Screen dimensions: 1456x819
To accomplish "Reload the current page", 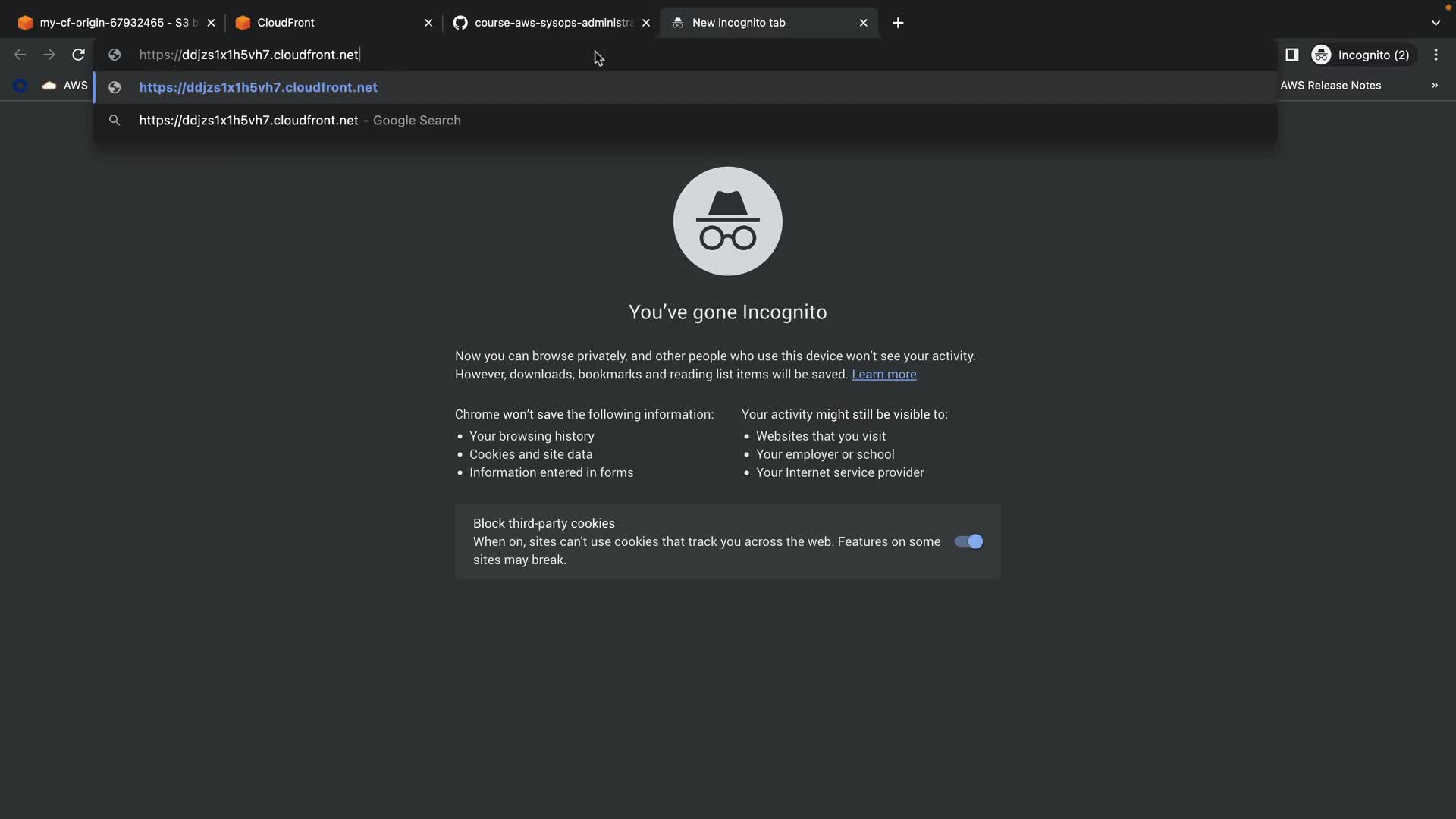I will tap(78, 55).
